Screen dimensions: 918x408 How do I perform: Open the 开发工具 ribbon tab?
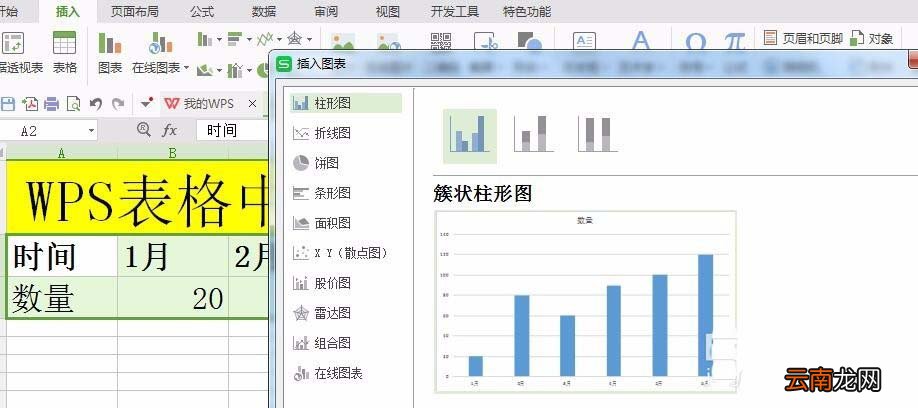tap(455, 11)
